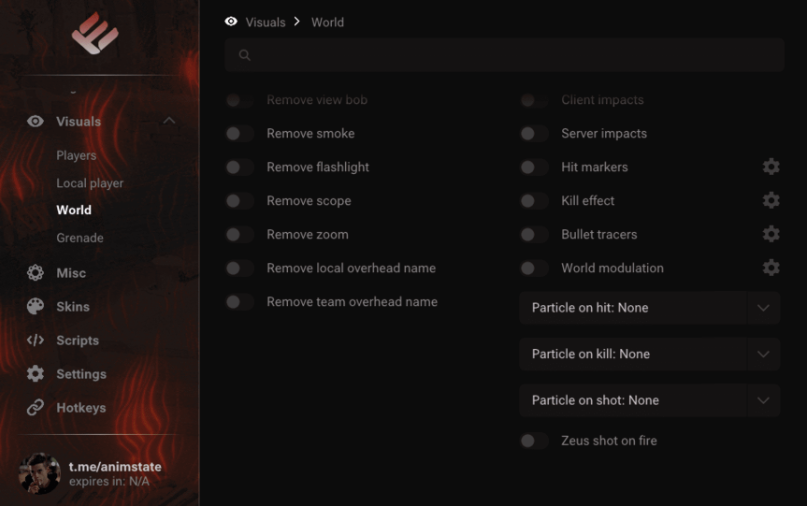Click Visuals in the breadcrumb
Image resolution: width=807 pixels, height=506 pixels.
pos(265,22)
